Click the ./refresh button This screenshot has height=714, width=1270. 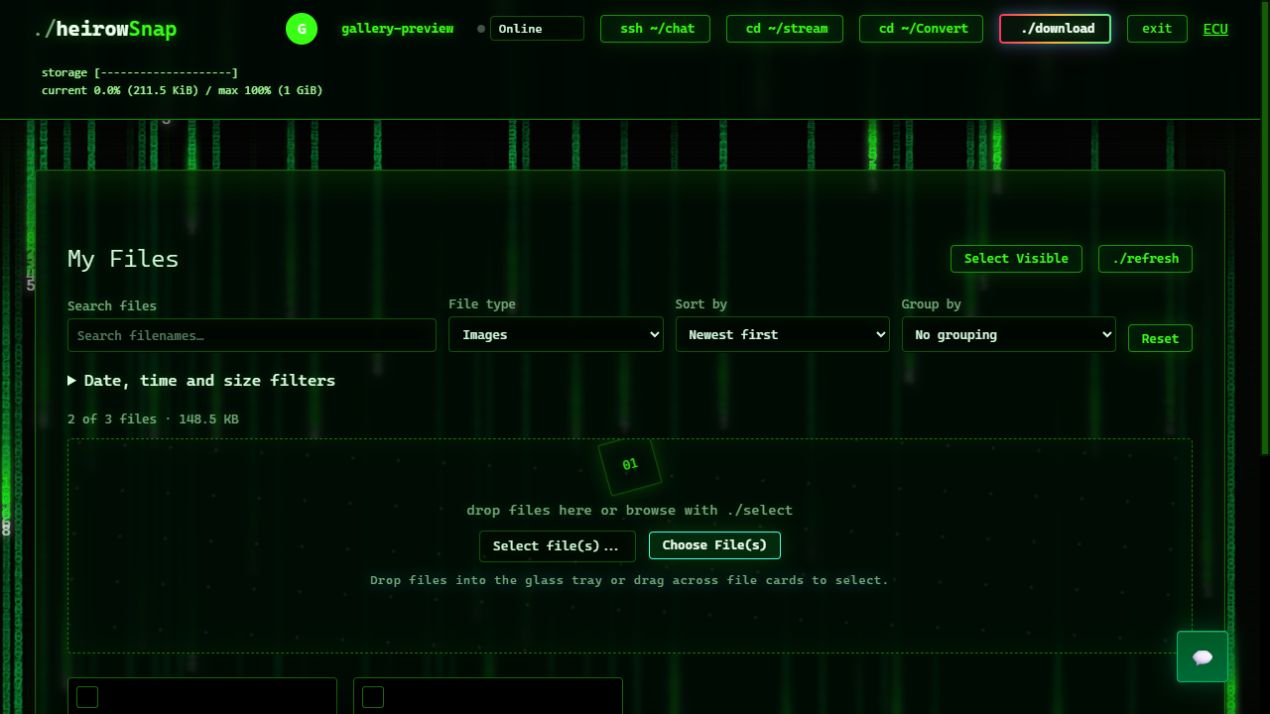coord(1145,259)
